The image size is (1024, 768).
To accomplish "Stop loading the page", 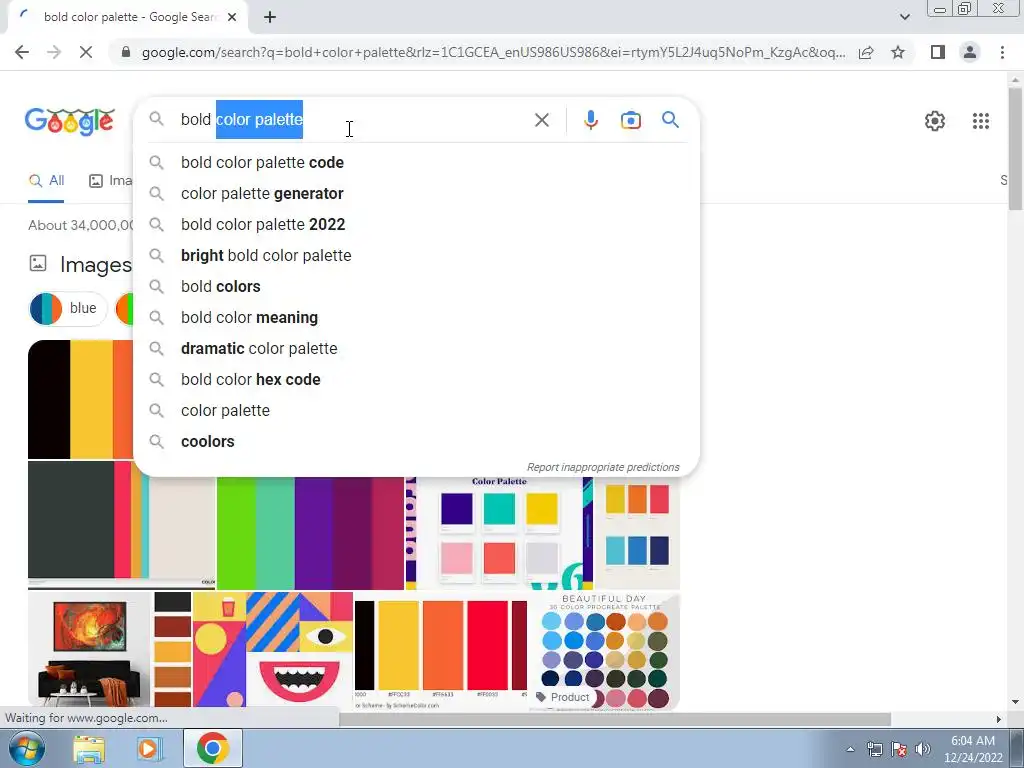I will [86, 52].
